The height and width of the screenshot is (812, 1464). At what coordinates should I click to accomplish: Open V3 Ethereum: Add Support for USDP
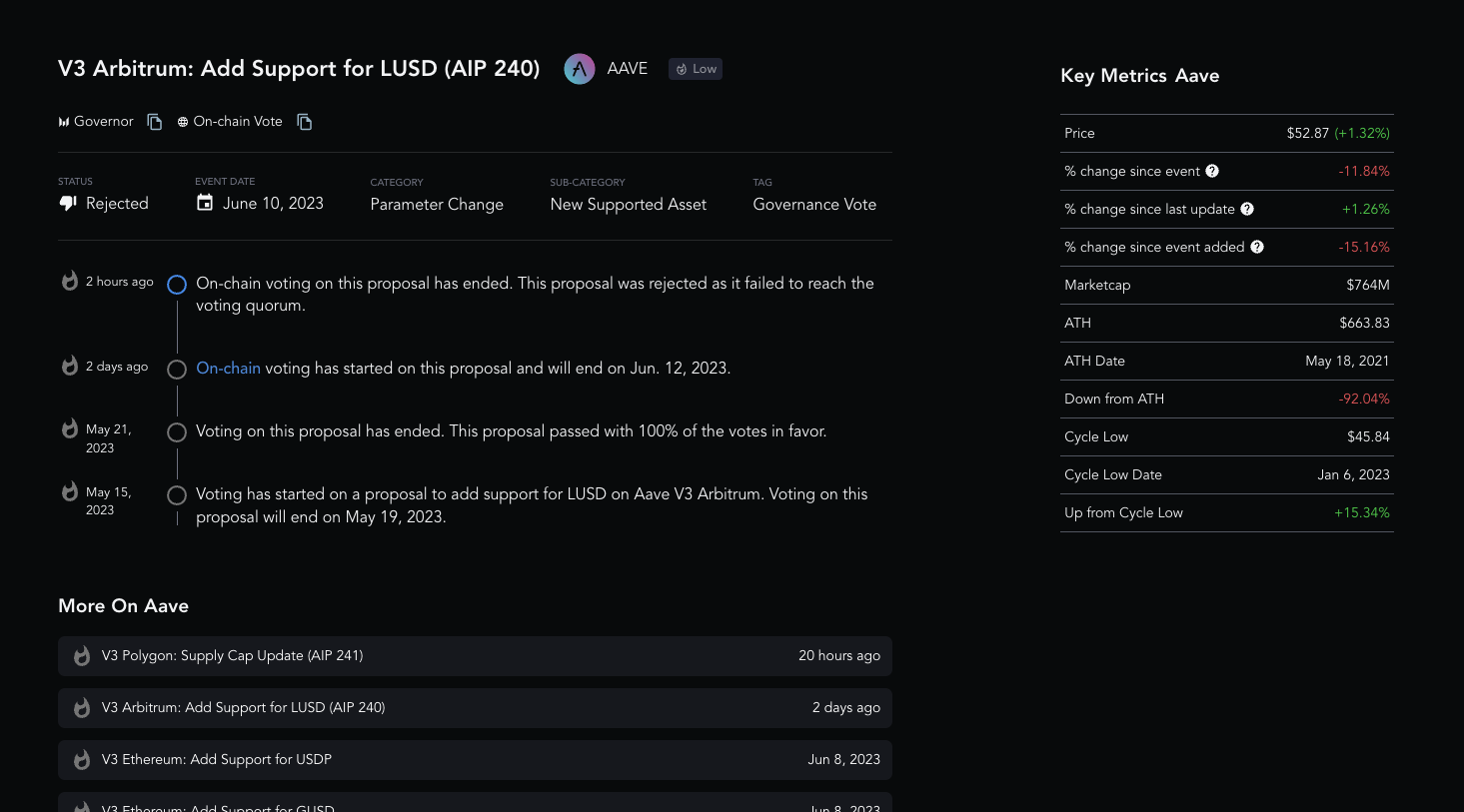[x=475, y=760]
